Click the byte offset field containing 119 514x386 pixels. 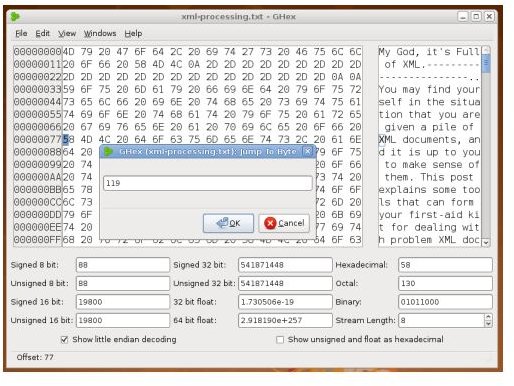coord(208,183)
